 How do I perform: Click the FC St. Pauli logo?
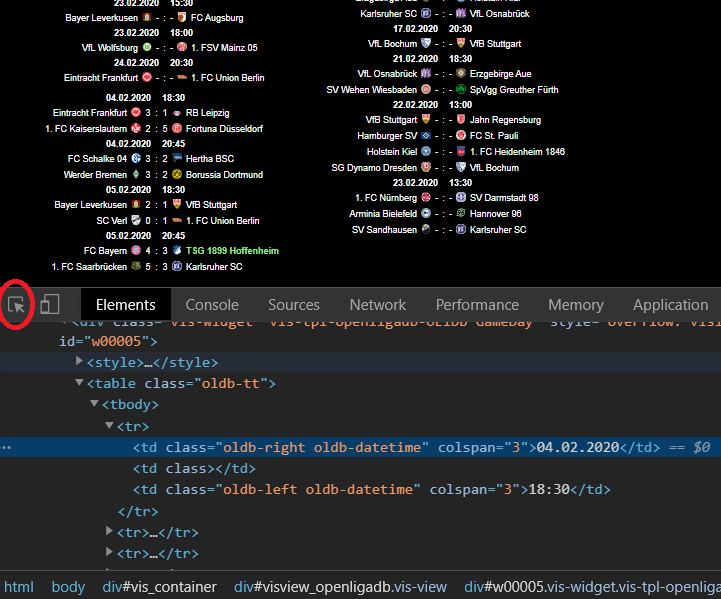(461, 135)
